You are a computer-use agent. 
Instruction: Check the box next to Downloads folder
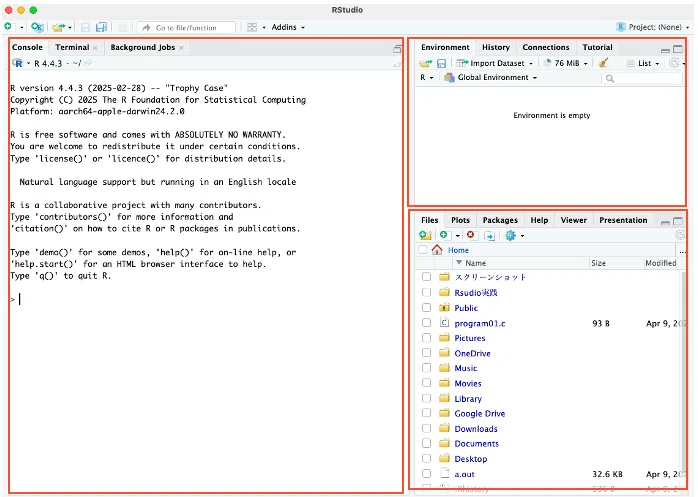(426, 428)
